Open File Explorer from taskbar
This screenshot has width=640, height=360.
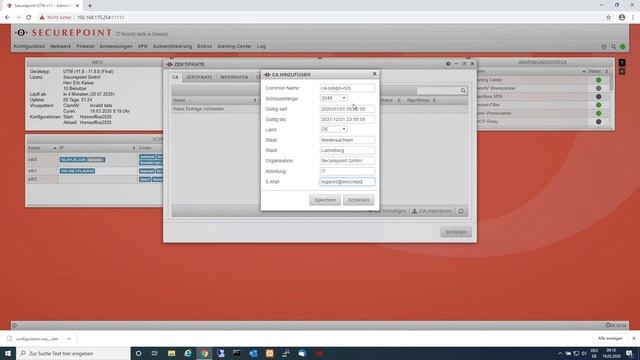(171, 353)
